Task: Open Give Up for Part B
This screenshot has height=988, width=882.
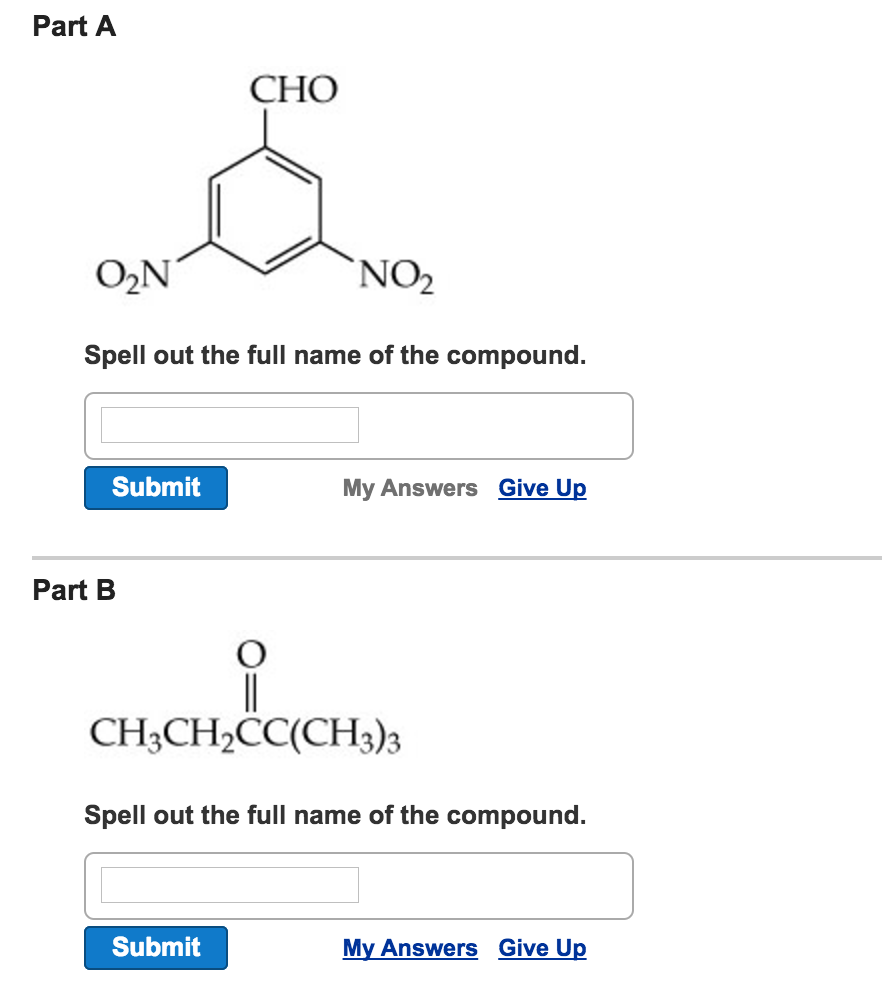Action: point(542,948)
